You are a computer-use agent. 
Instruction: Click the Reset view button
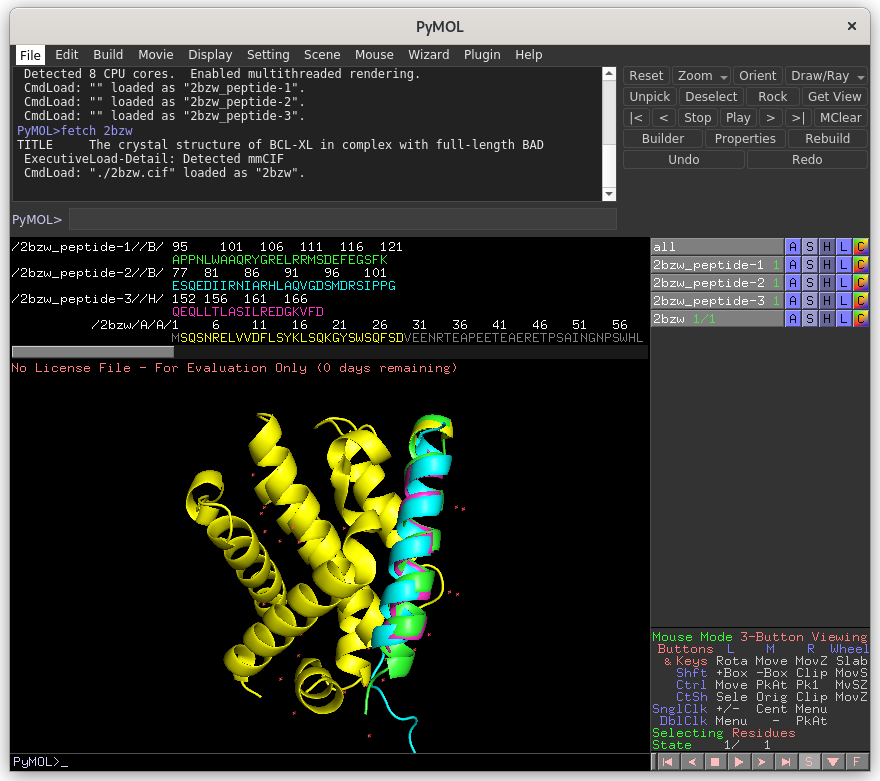(646, 76)
